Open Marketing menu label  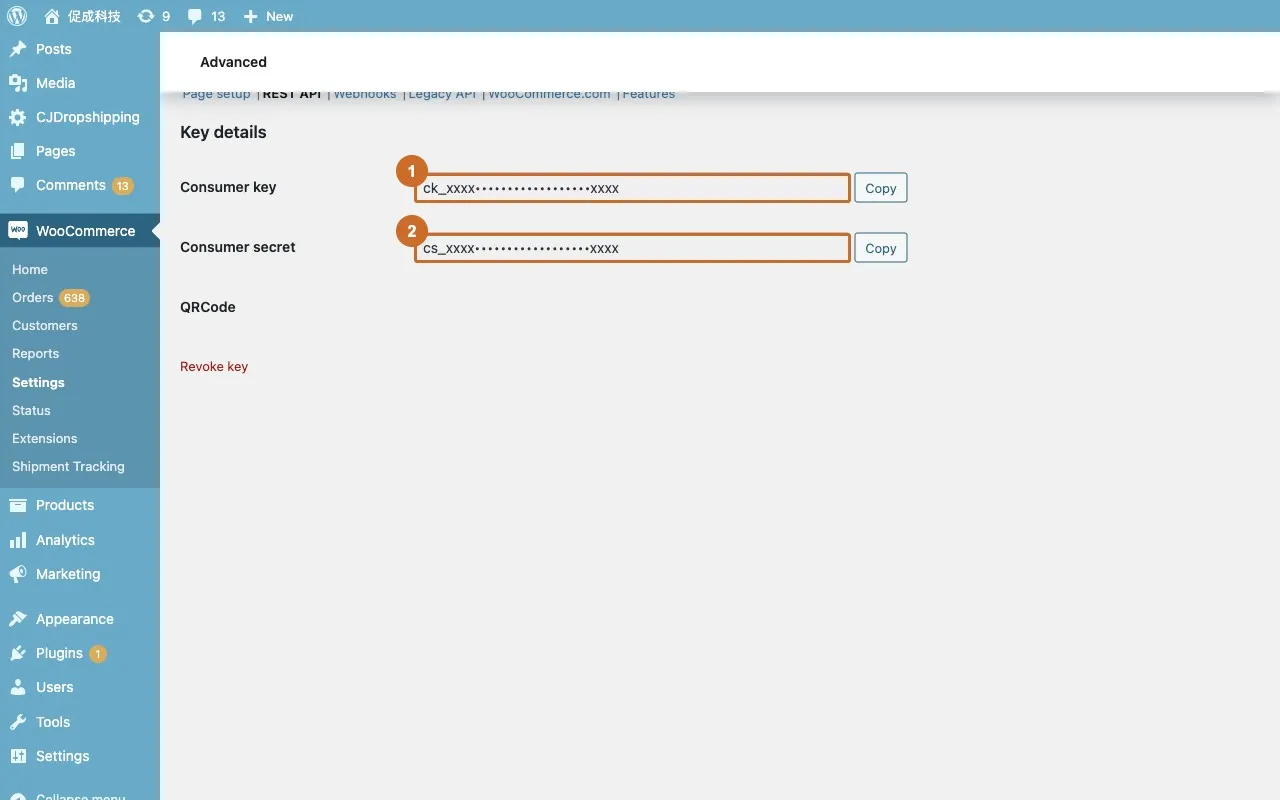click(68, 574)
